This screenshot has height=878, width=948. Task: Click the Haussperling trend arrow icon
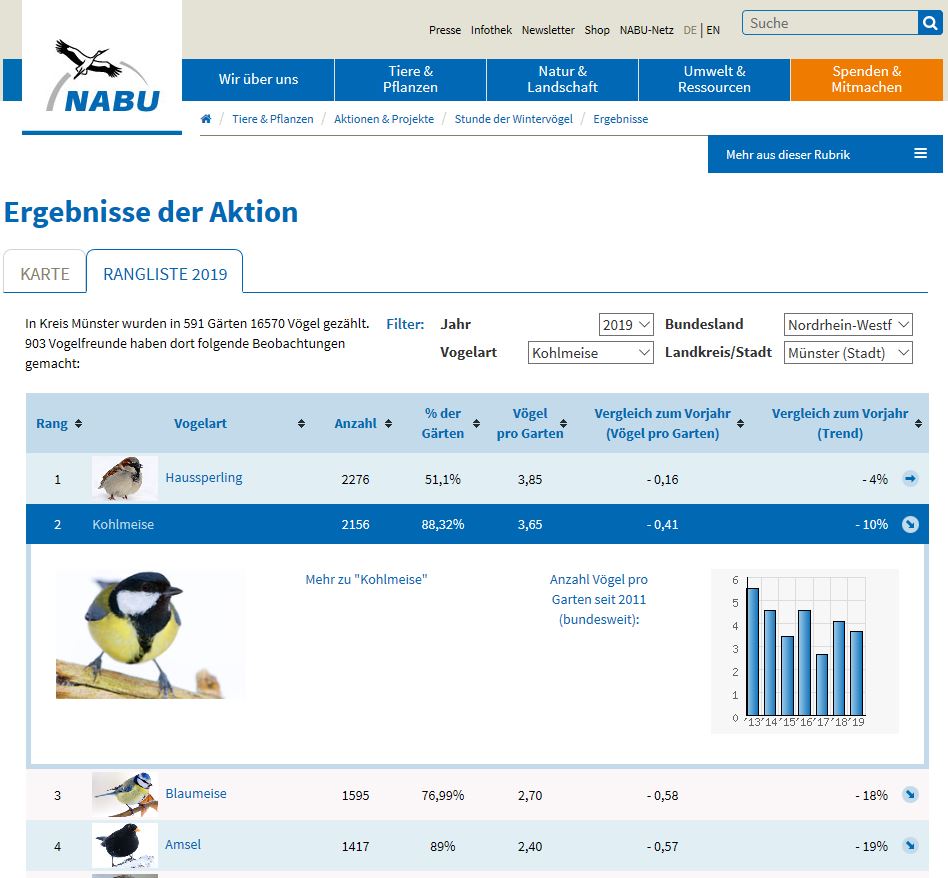910,479
